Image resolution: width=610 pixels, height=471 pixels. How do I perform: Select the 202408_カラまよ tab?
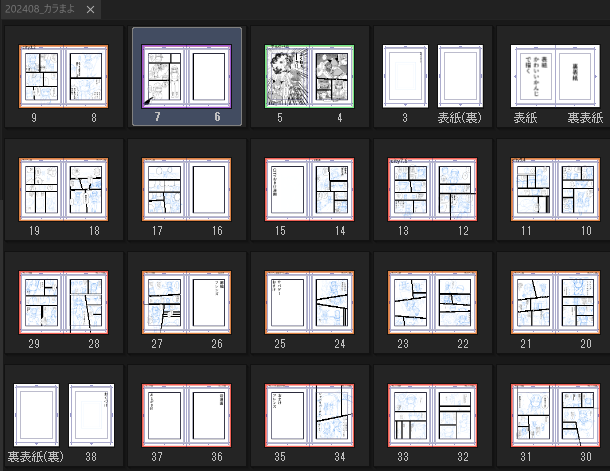[51, 9]
